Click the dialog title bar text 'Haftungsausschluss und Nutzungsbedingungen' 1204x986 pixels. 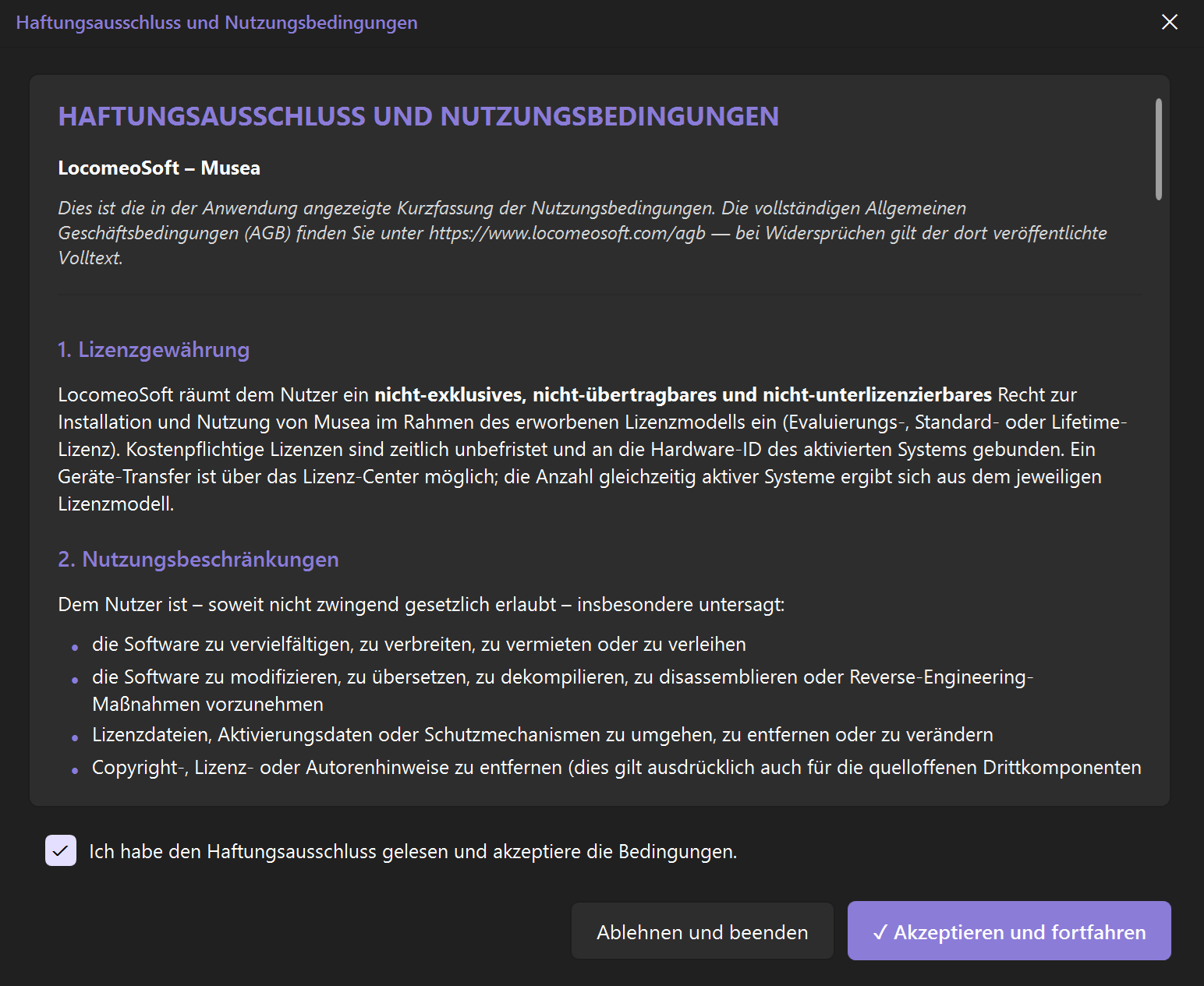tap(217, 23)
